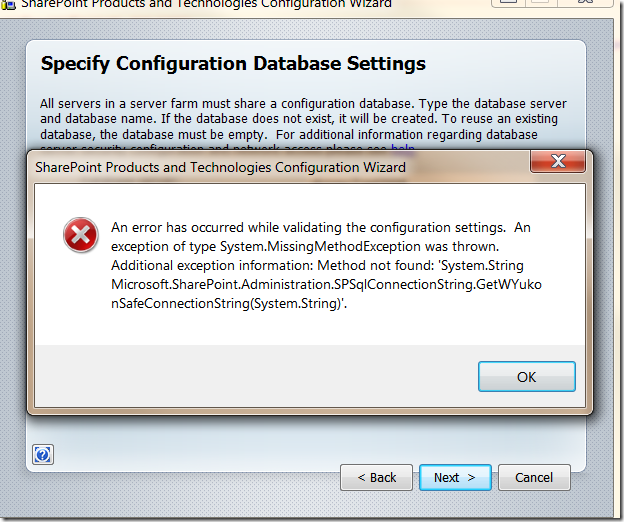Click the red error icon
The image size is (624, 522).
tap(80, 235)
